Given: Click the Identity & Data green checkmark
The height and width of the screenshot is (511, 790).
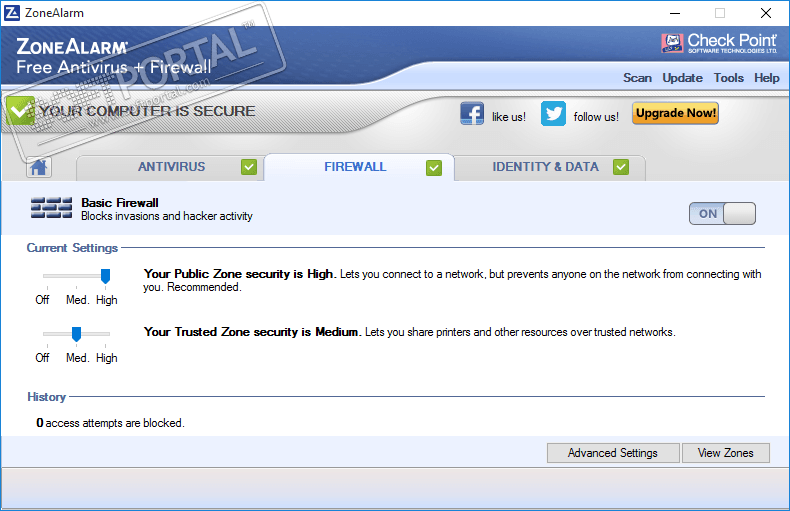Looking at the screenshot, I should click(x=621, y=167).
